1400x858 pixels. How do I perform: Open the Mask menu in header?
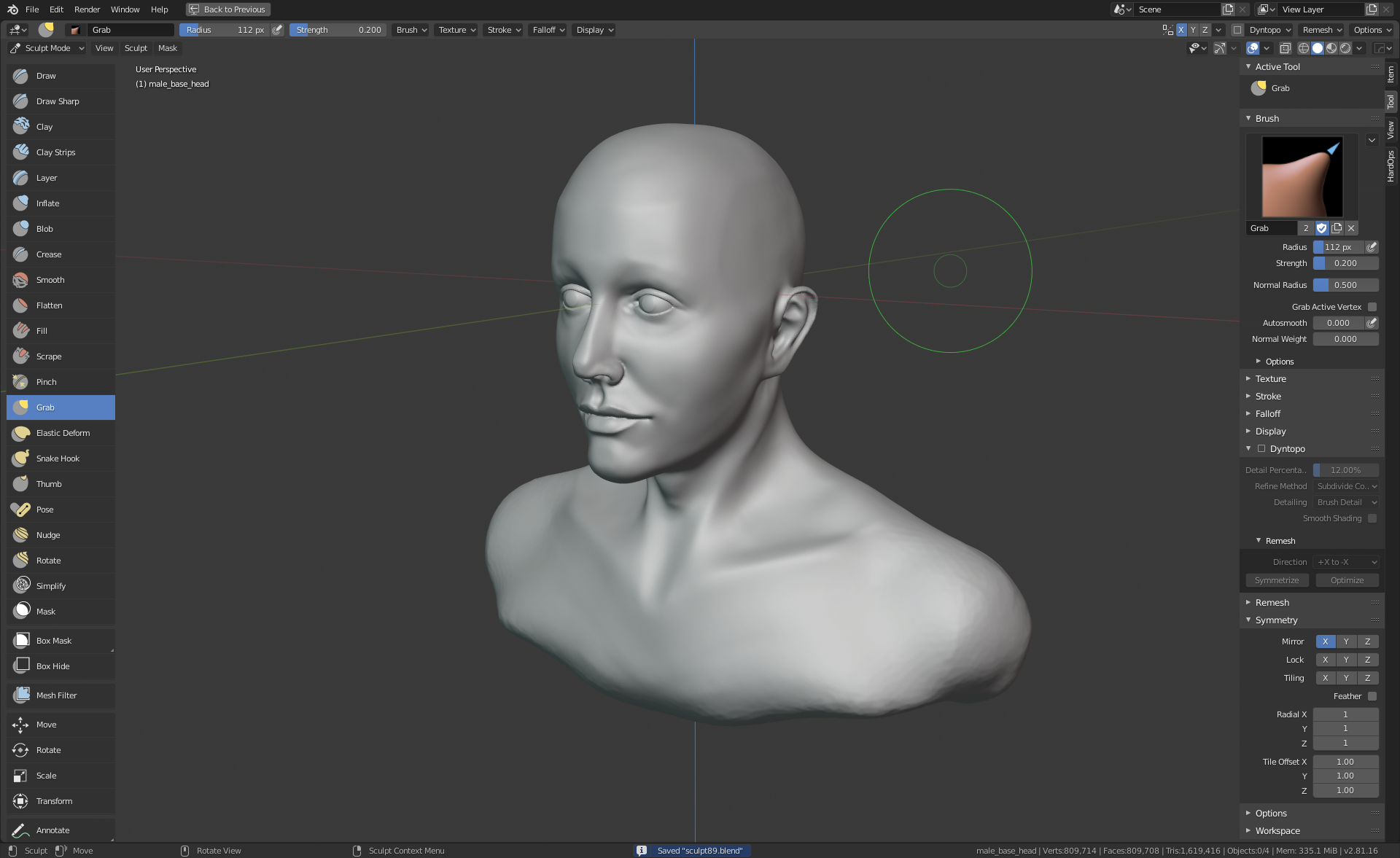168,48
